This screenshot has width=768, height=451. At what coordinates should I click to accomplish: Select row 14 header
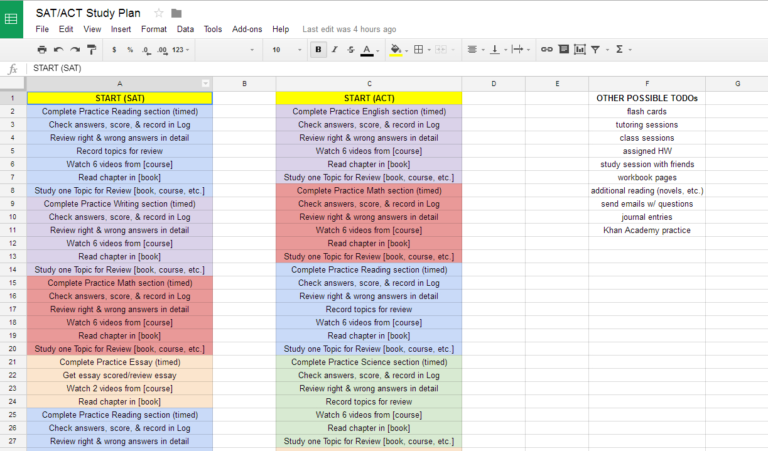13,270
